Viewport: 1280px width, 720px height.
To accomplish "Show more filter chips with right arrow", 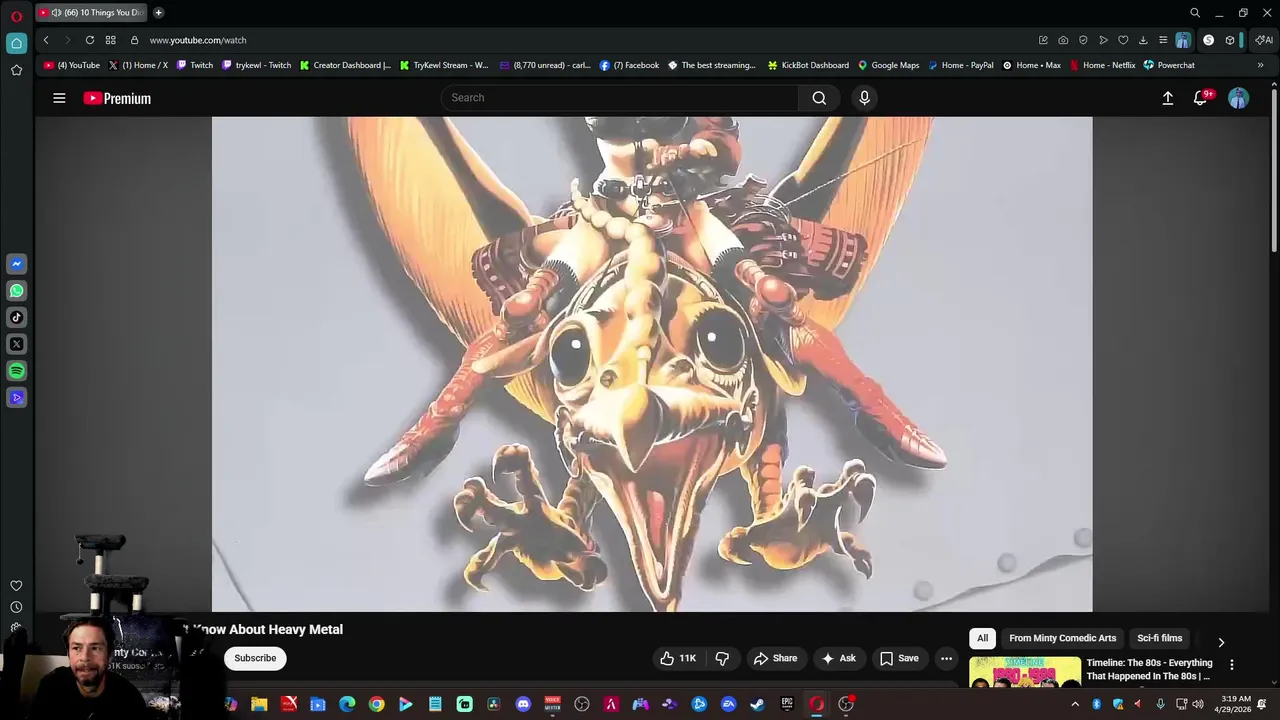I will 1221,642.
